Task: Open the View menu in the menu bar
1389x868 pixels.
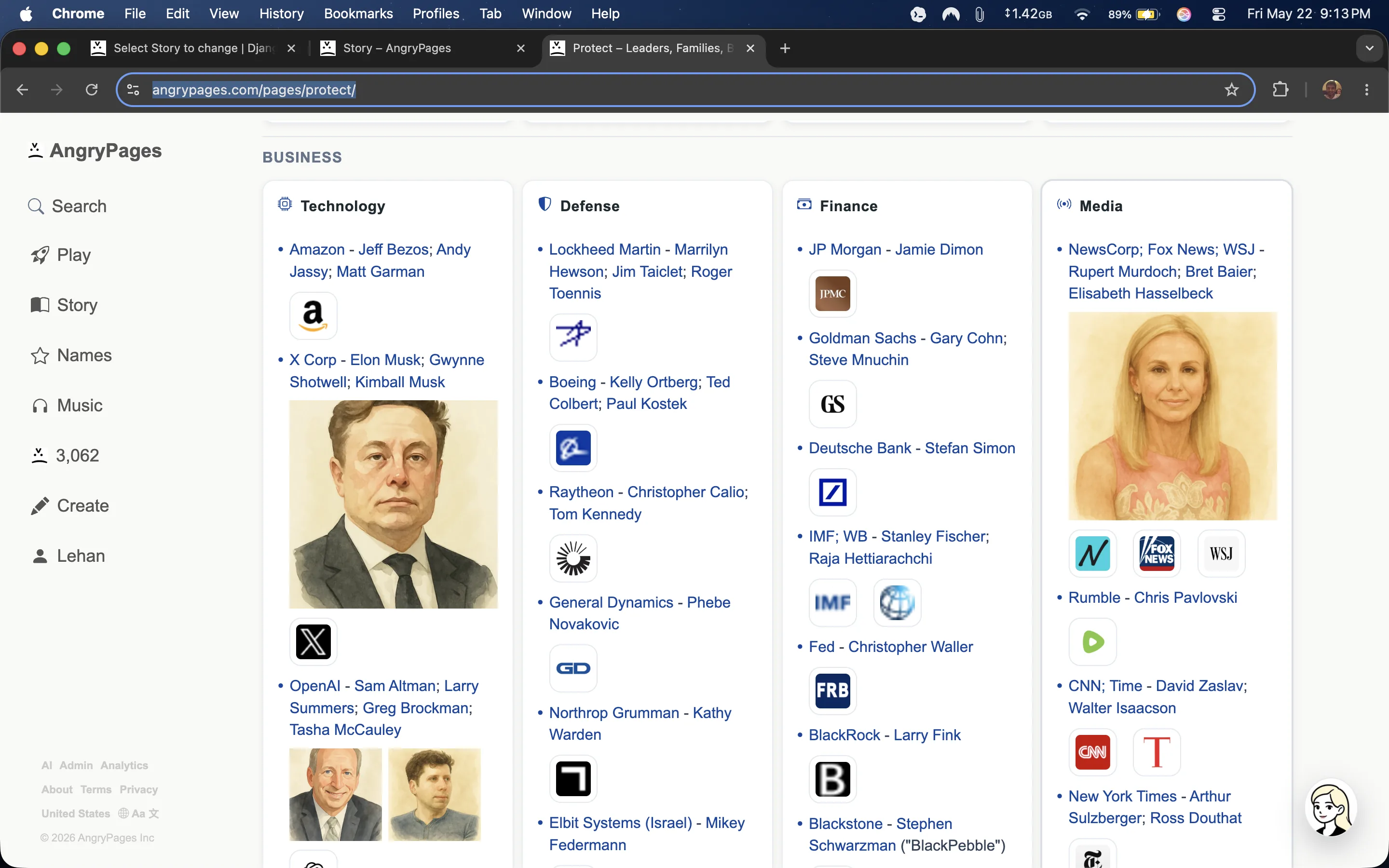Action: 224,14
